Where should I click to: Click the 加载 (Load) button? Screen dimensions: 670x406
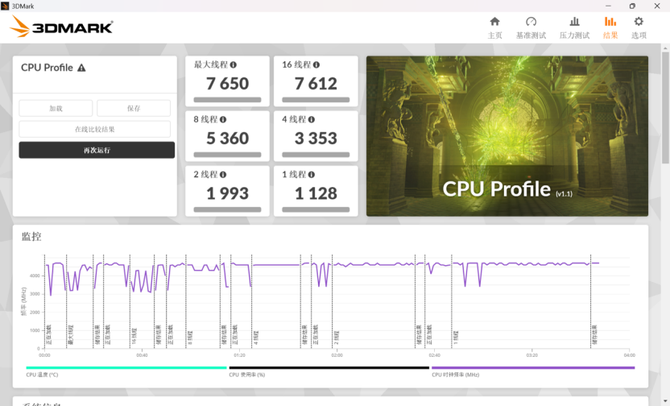56,108
